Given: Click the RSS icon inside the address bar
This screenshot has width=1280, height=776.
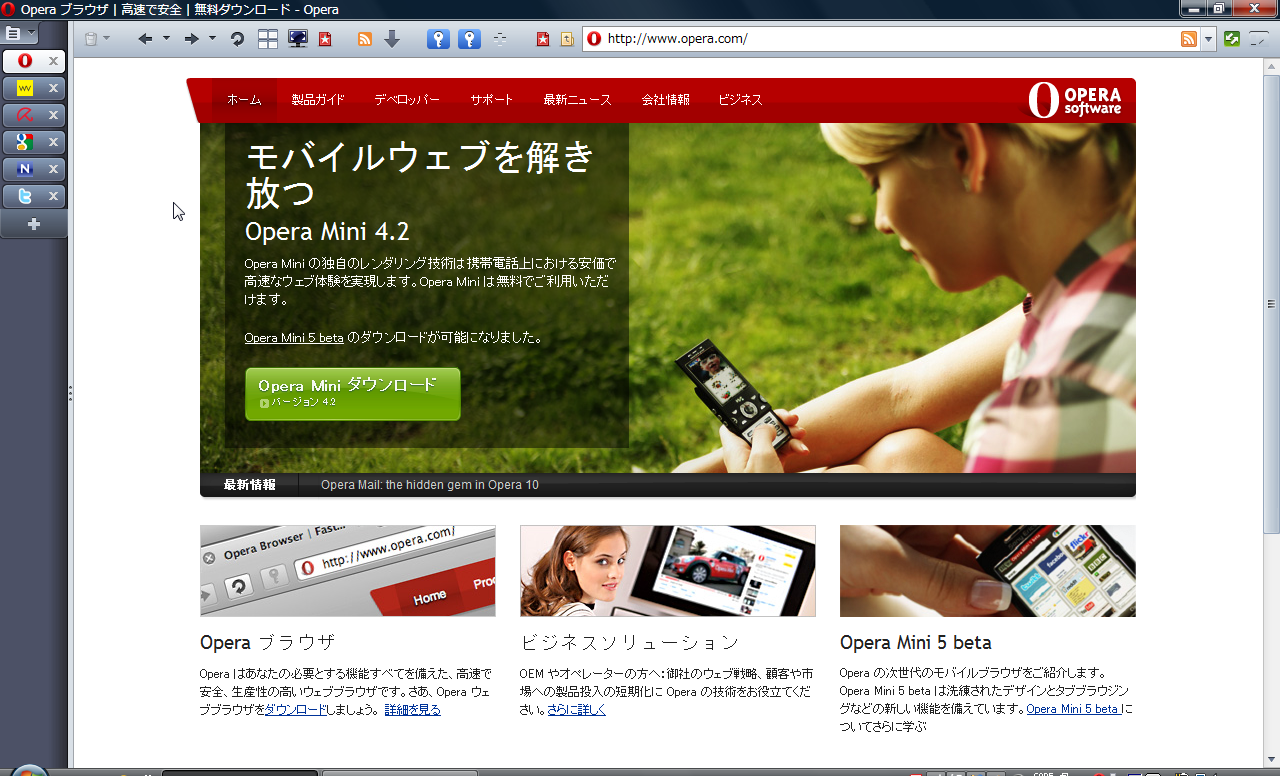Looking at the screenshot, I should (1189, 39).
